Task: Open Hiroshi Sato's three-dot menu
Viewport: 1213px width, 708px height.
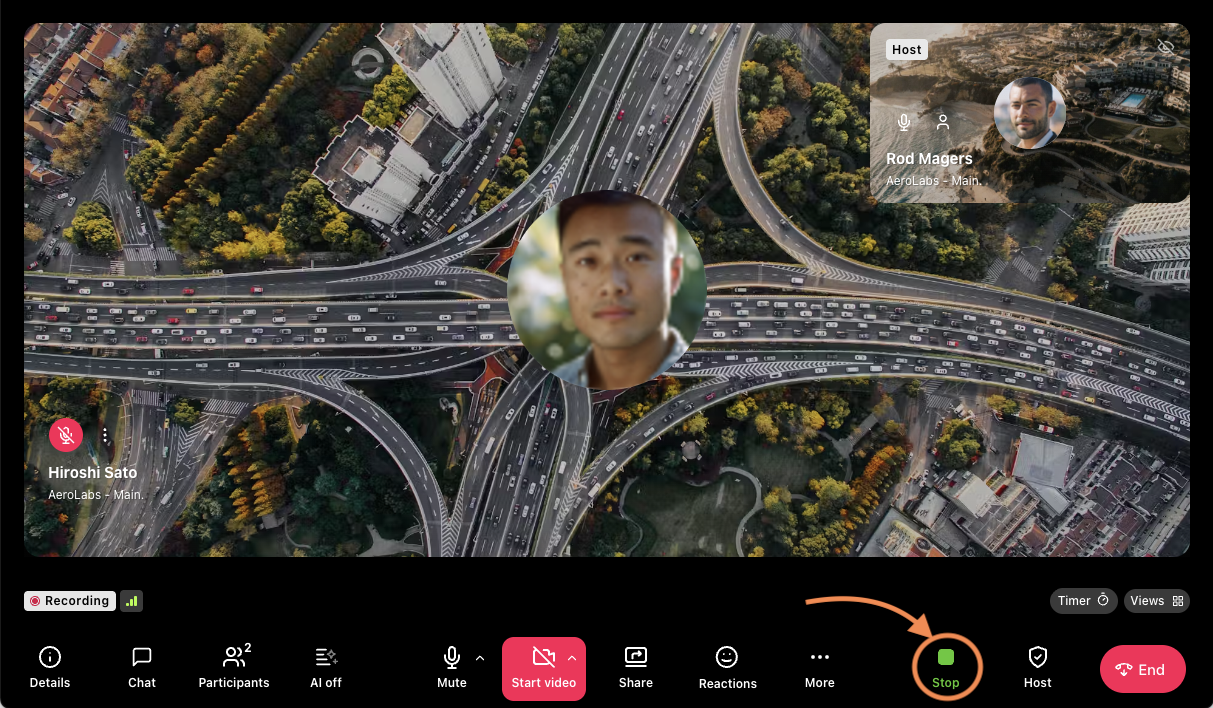Action: coord(105,435)
